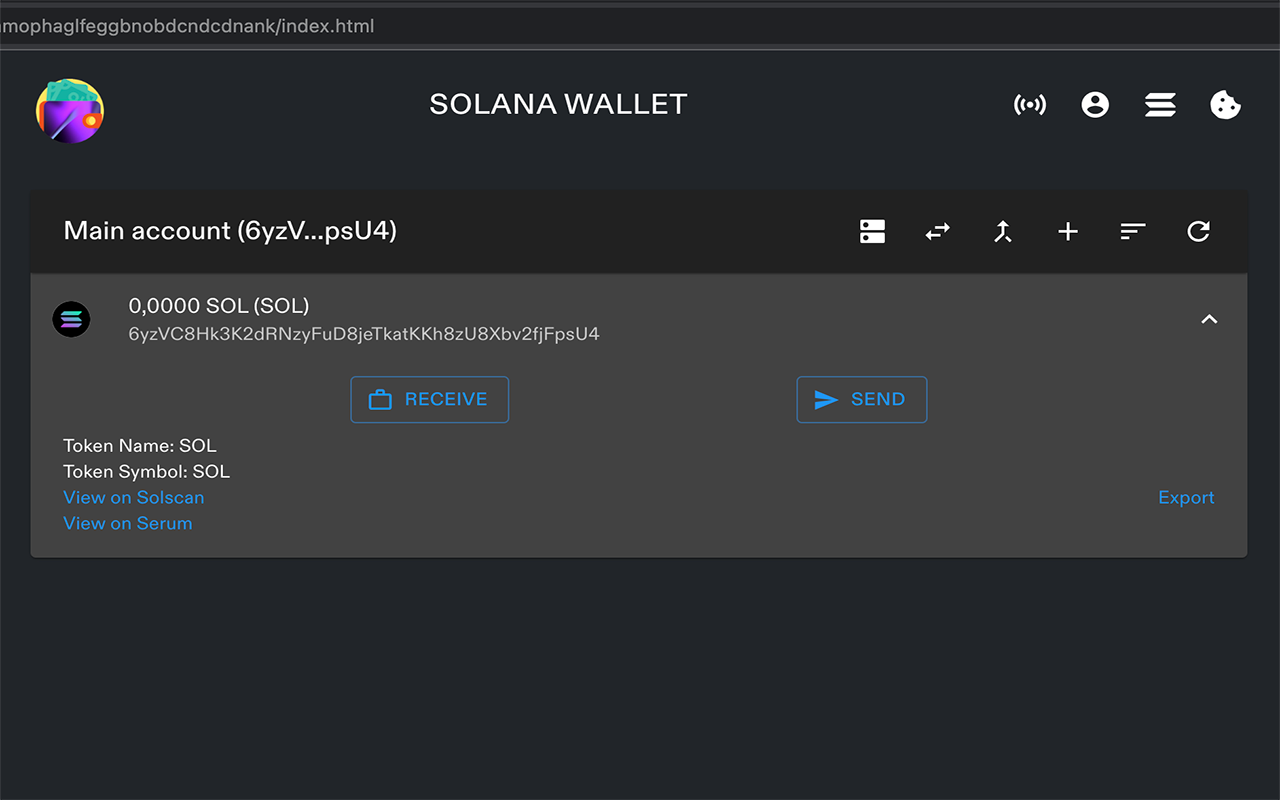The image size is (1280, 800).
Task: Click the 0,0000 SOL (SOL) balance text
Action: click(x=219, y=306)
